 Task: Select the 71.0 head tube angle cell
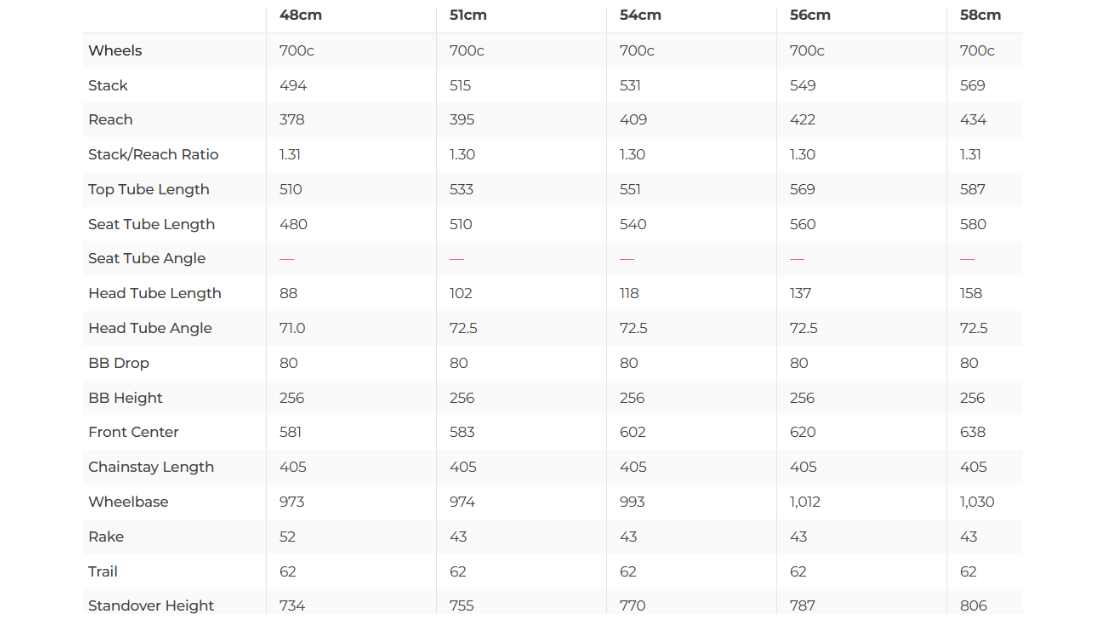tap(292, 328)
